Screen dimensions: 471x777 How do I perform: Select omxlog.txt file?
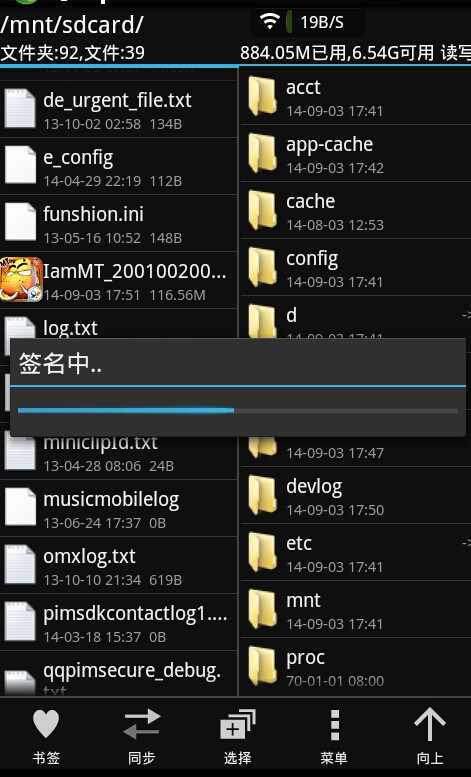point(118,565)
